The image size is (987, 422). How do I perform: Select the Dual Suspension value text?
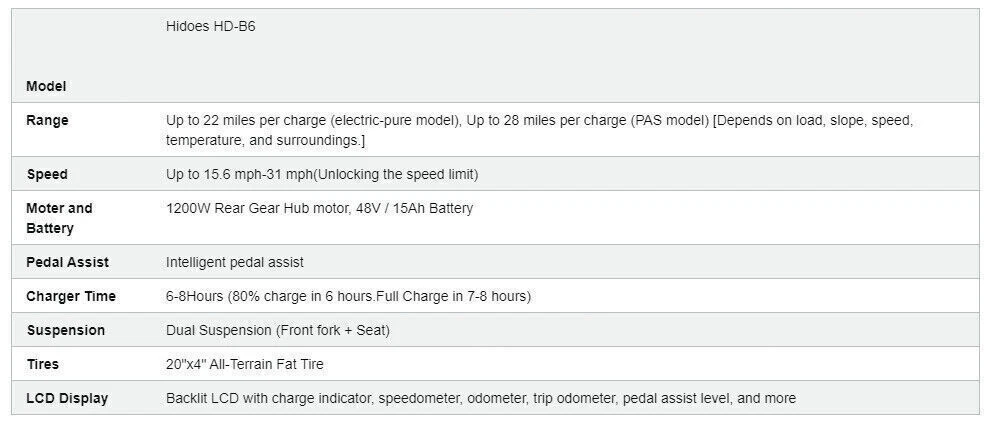tap(278, 330)
